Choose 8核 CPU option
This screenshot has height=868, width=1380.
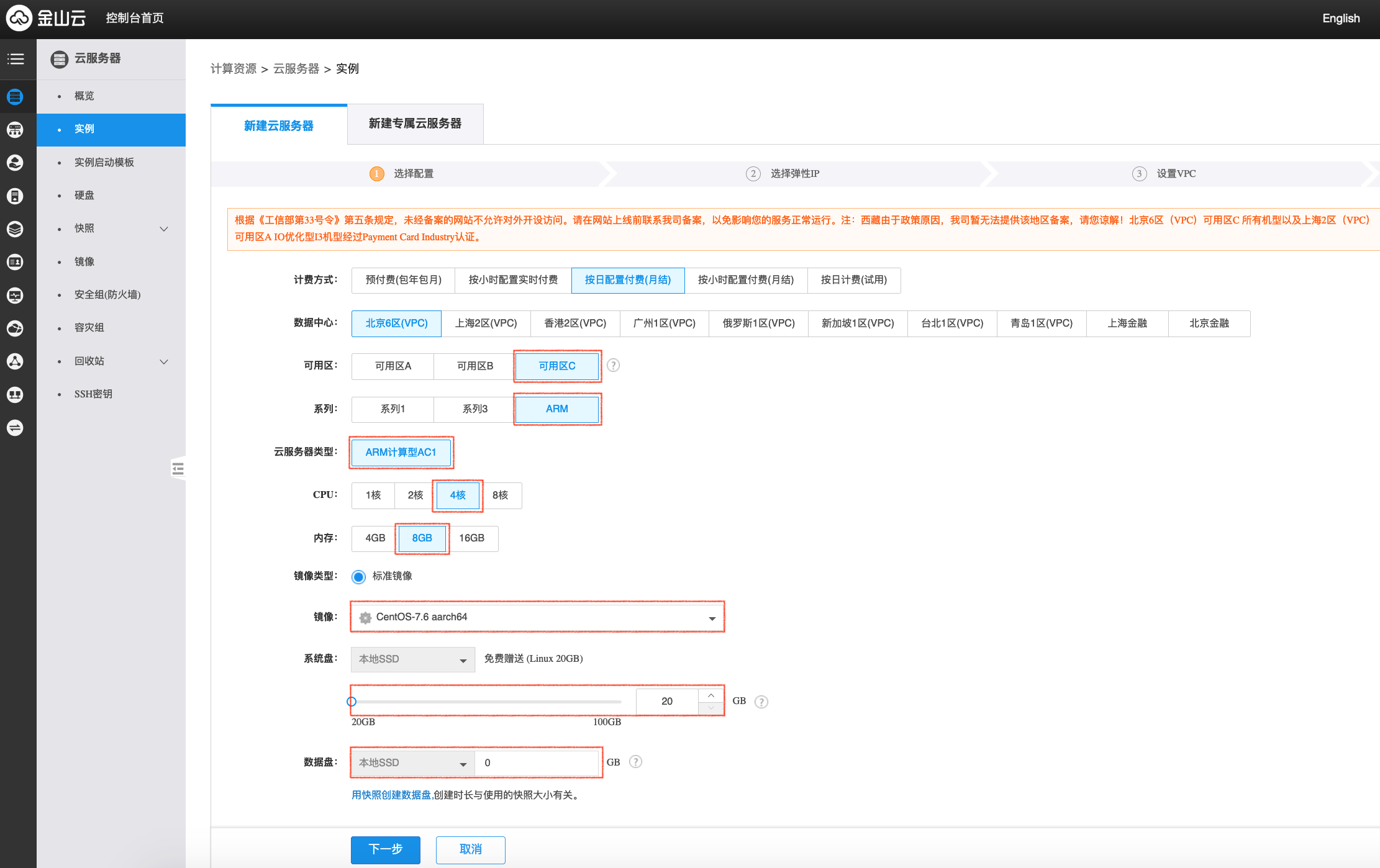click(x=501, y=495)
